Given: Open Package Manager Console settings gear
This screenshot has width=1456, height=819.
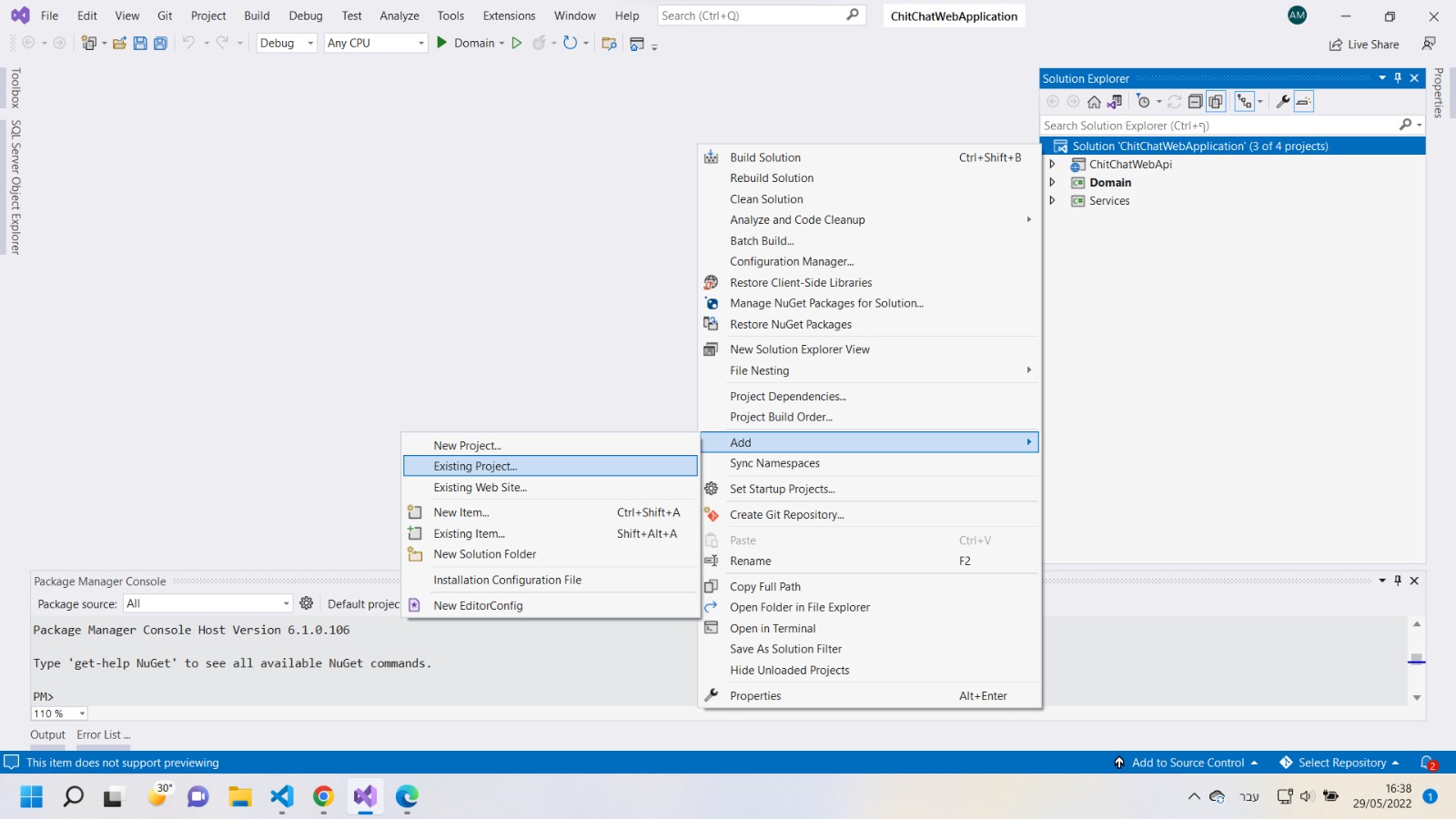Looking at the screenshot, I should (307, 603).
